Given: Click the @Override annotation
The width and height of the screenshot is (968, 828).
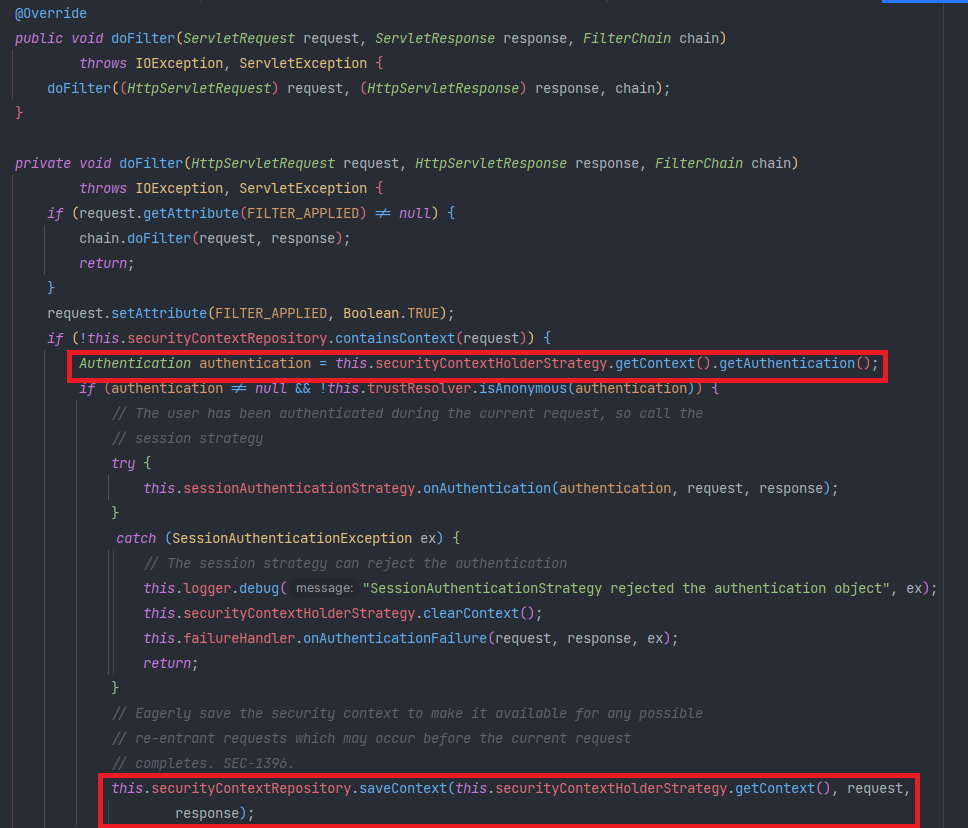Looking at the screenshot, I should [x=51, y=14].
